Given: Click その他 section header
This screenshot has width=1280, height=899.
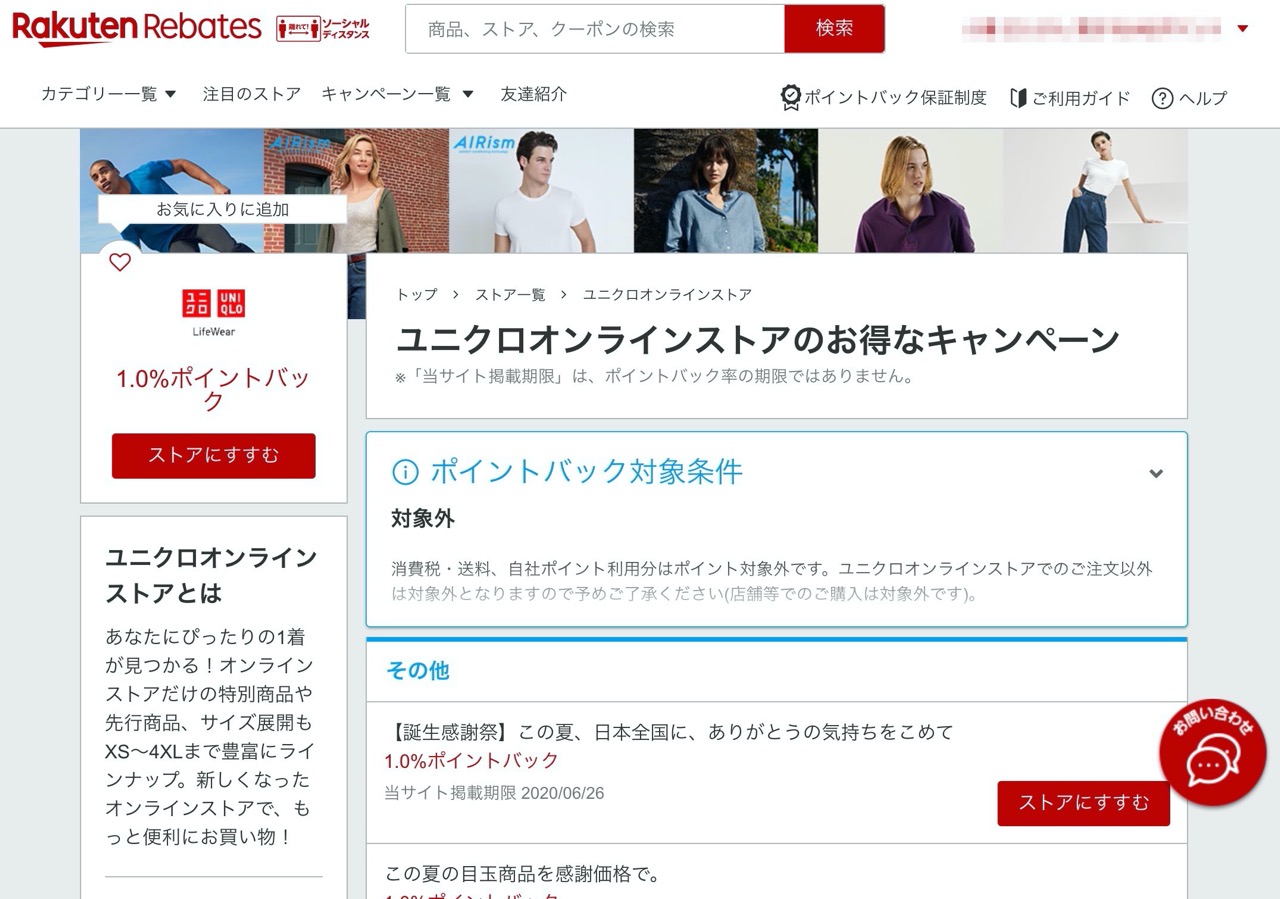Looking at the screenshot, I should 418,671.
